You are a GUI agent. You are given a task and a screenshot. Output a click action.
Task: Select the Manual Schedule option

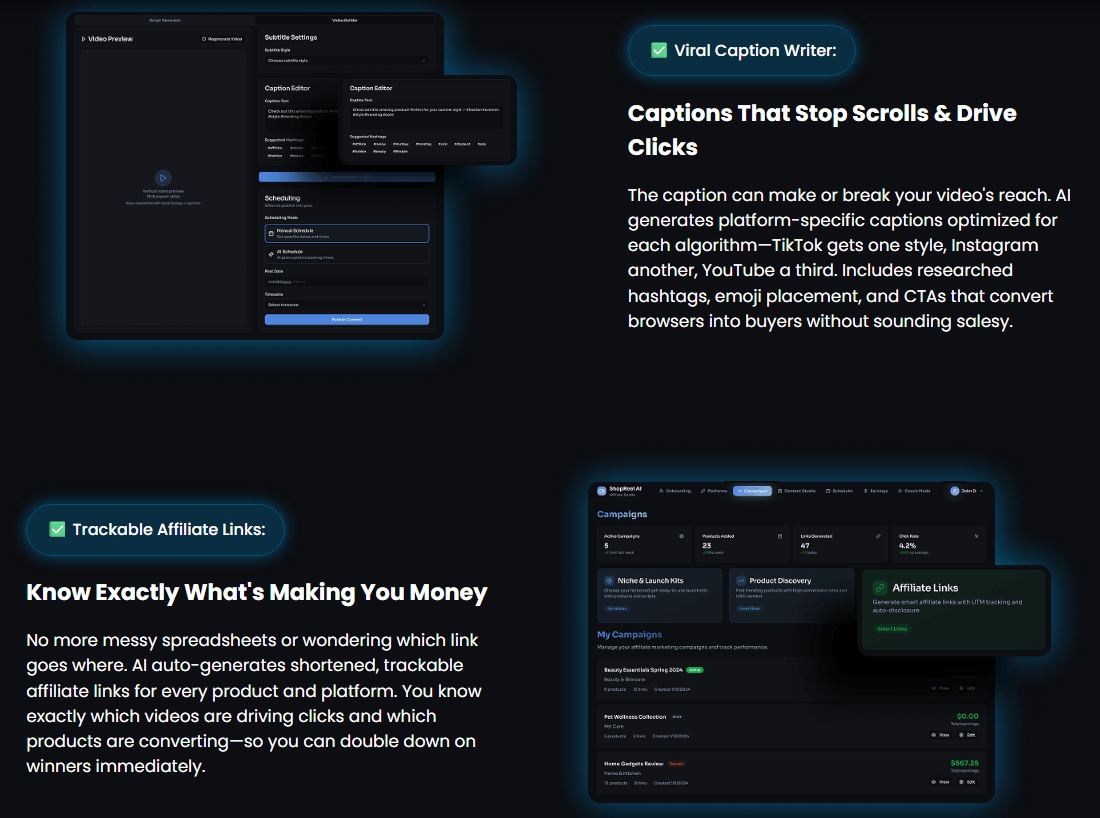click(346, 233)
